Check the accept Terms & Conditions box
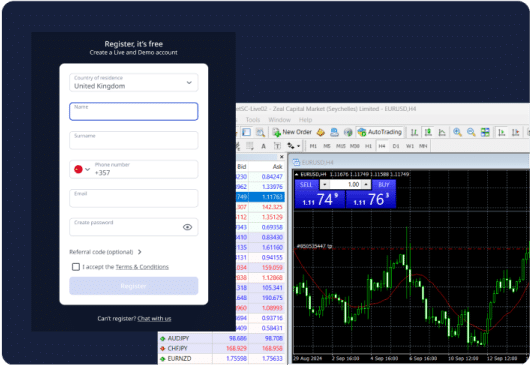Image resolution: width=530 pixels, height=365 pixels. [x=76, y=267]
